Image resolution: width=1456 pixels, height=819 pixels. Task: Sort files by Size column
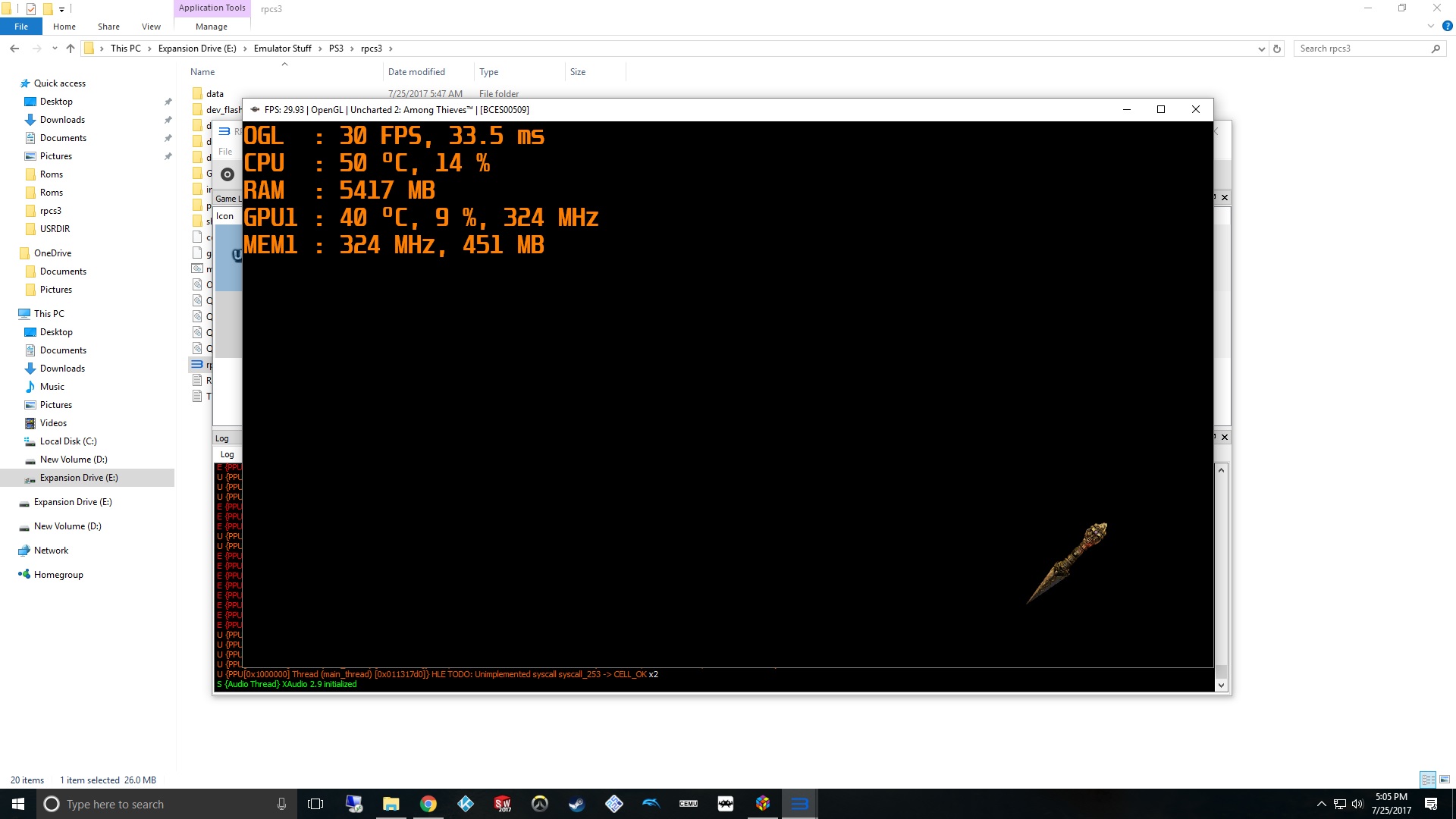click(578, 72)
